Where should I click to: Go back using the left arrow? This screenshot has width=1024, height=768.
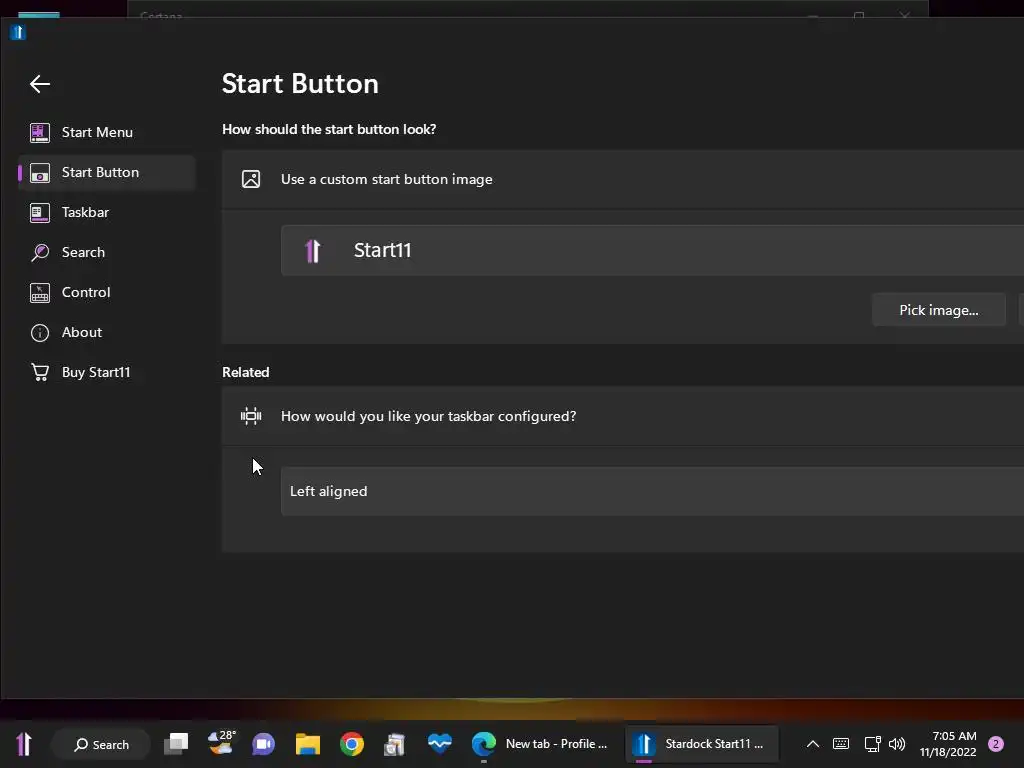pyautogui.click(x=40, y=84)
